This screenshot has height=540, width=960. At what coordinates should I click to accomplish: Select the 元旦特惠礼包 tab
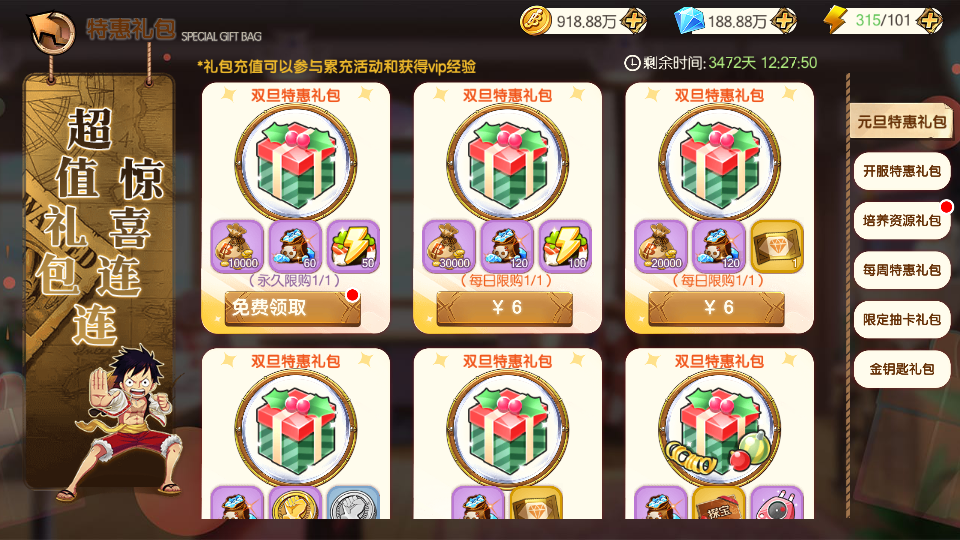901,121
